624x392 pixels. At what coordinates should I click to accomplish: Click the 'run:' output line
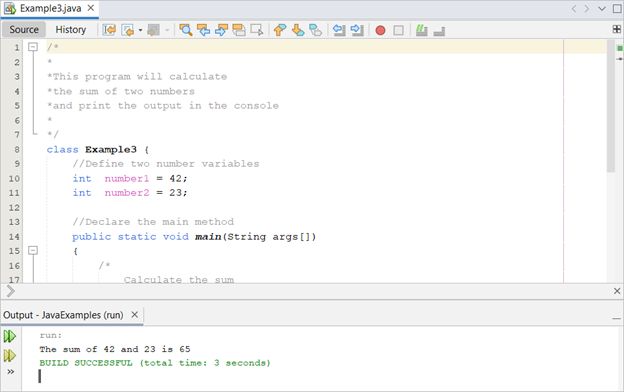51,335
